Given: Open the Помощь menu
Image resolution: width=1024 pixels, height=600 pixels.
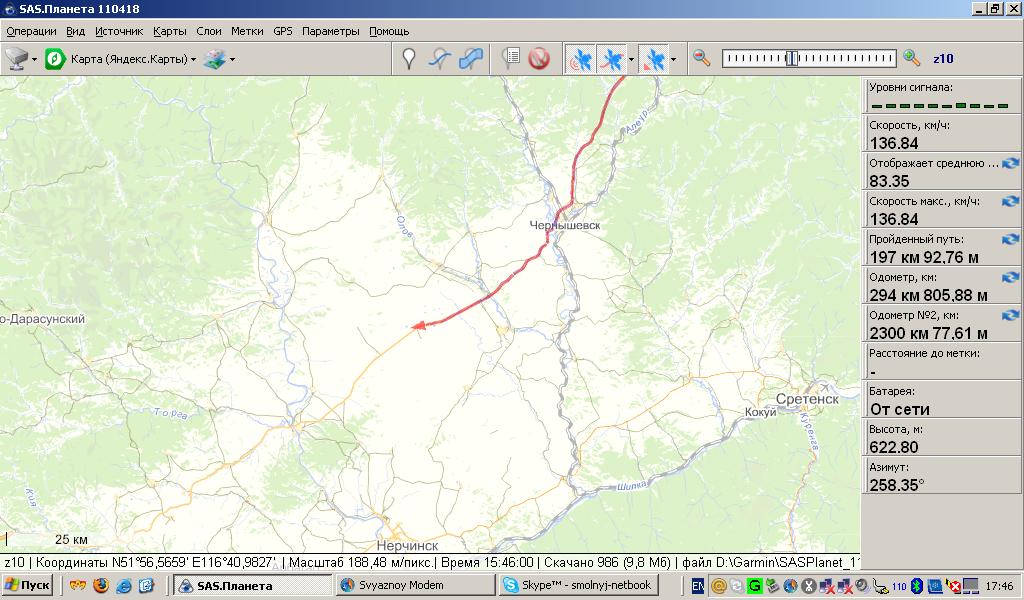Looking at the screenshot, I should tap(389, 31).
